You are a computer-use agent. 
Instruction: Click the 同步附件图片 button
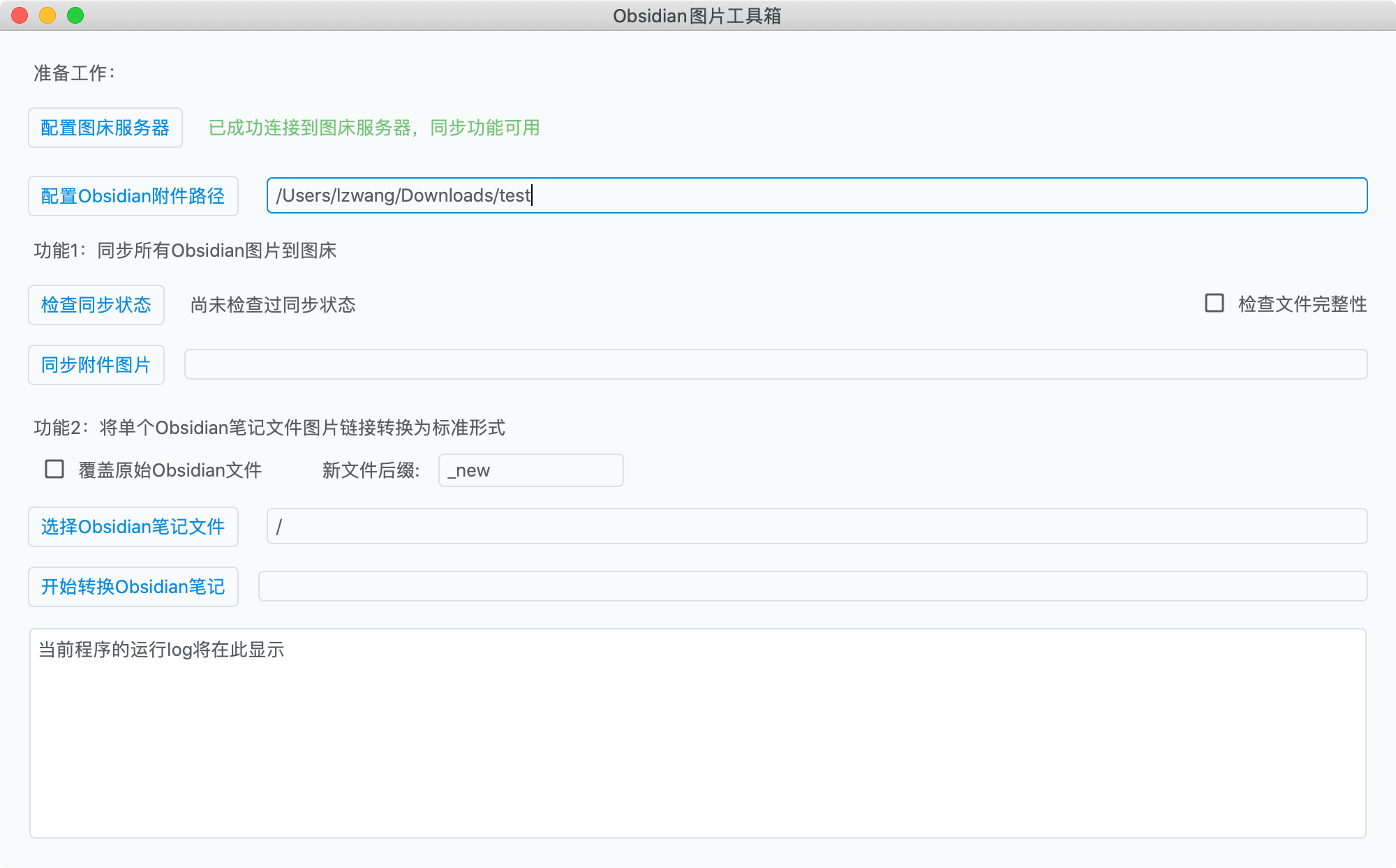pyautogui.click(x=96, y=365)
